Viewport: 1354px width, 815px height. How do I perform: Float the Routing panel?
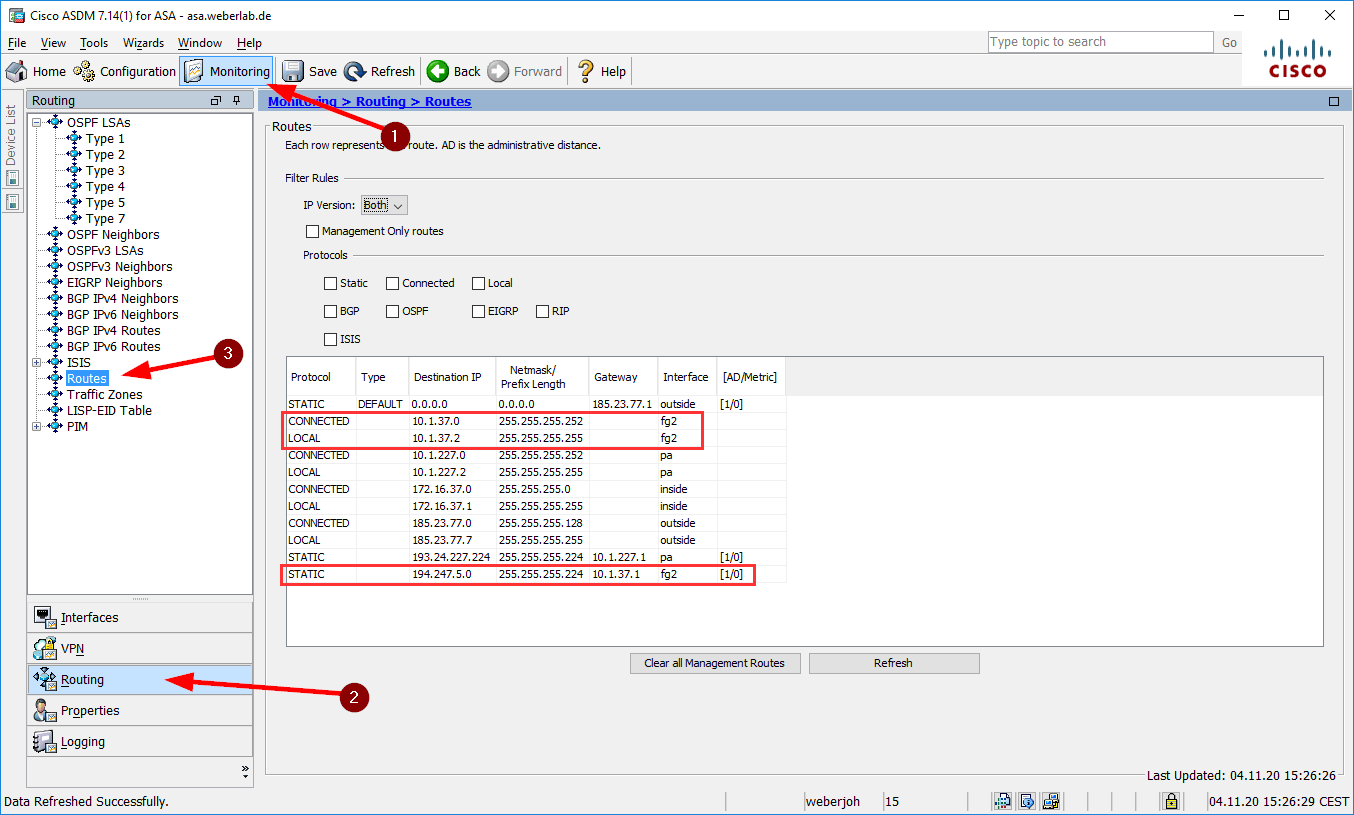pos(216,100)
